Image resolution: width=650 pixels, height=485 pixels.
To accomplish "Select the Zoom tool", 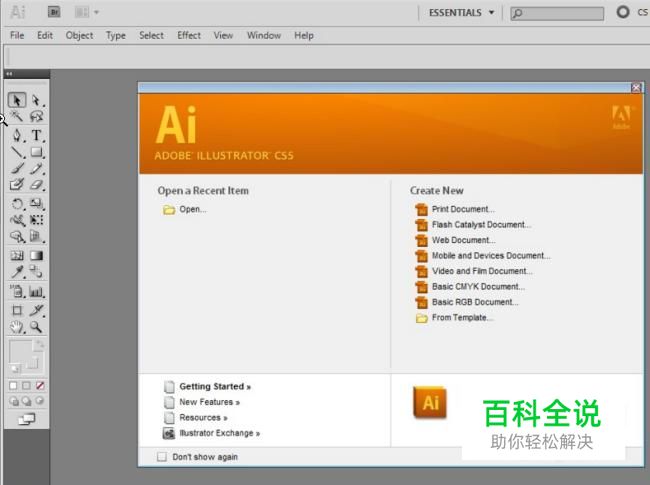I will coord(36,327).
